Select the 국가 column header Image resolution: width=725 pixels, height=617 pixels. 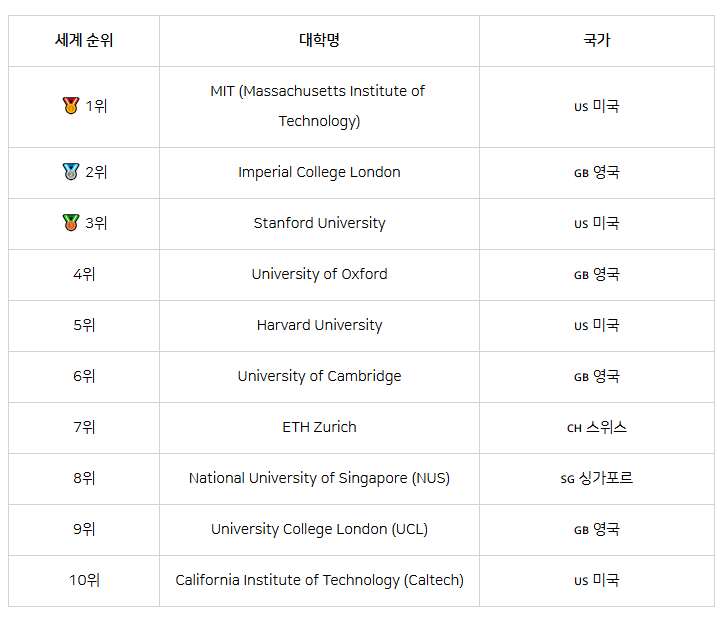pyautogui.click(x=597, y=41)
